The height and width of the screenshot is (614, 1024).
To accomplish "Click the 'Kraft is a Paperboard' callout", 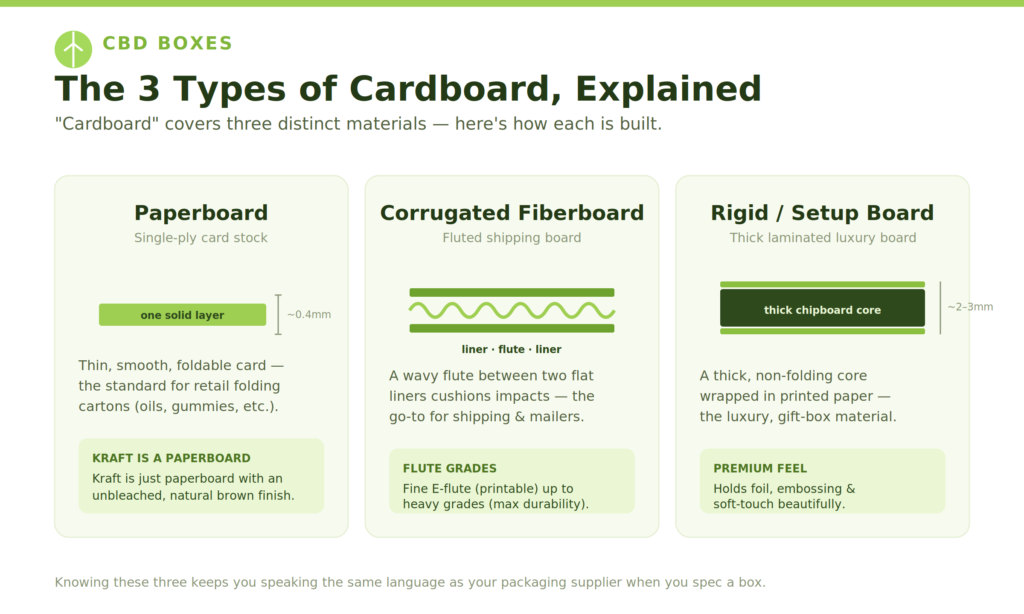I will click(201, 476).
